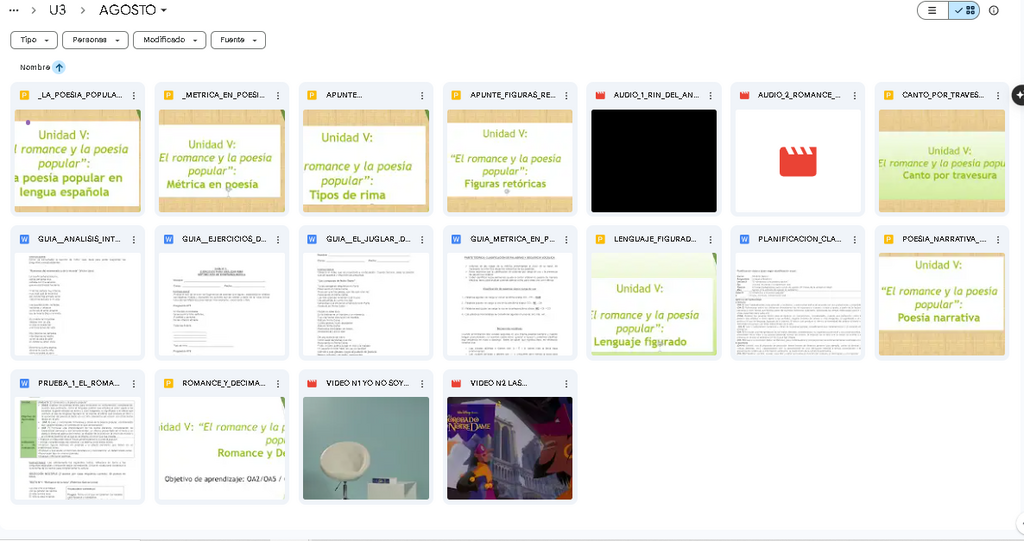The image size is (1024, 541).
Task: Go to the U3 folder in breadcrumb
Action: click(x=57, y=10)
